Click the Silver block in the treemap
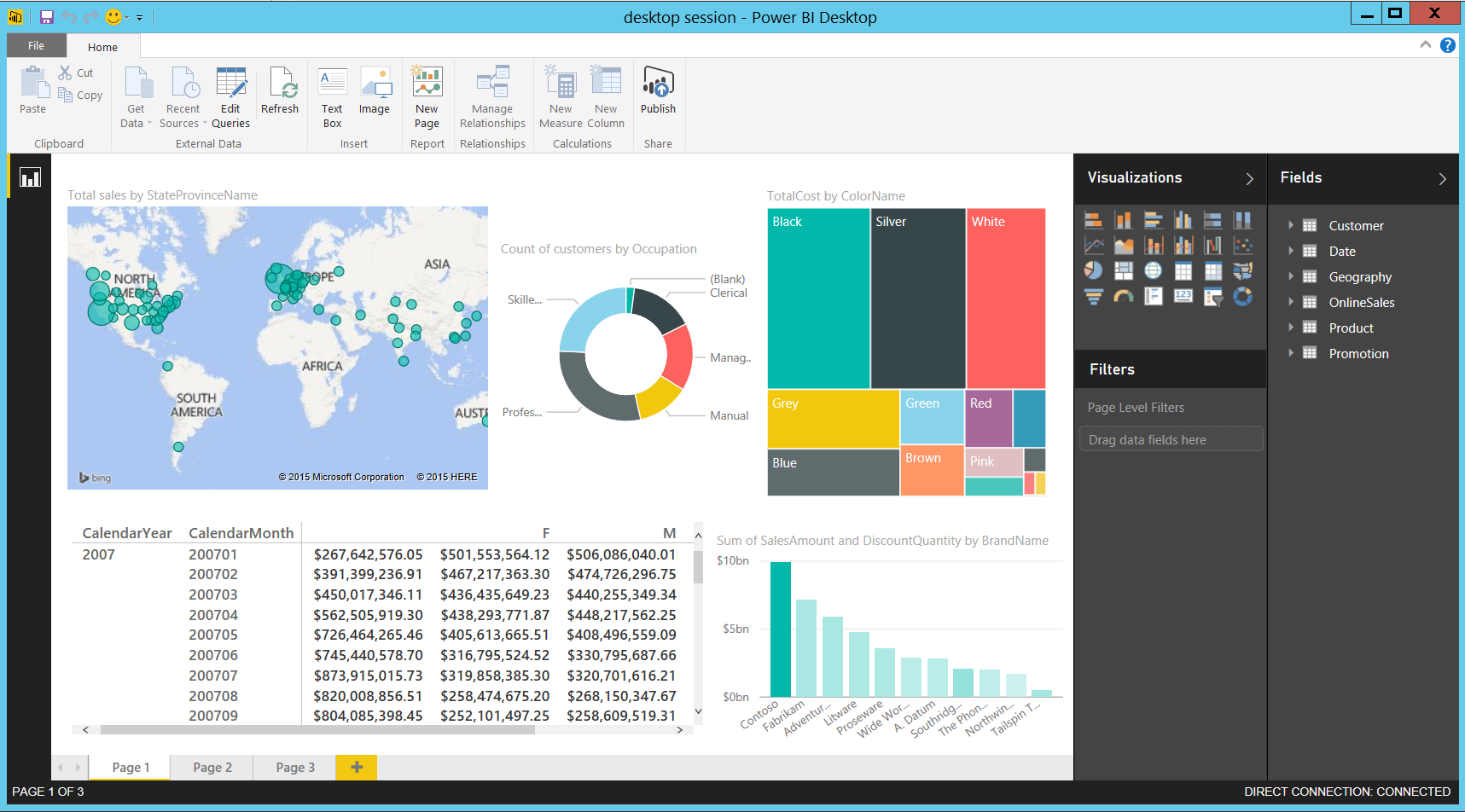Viewport: 1465px width, 812px height. pos(918,299)
